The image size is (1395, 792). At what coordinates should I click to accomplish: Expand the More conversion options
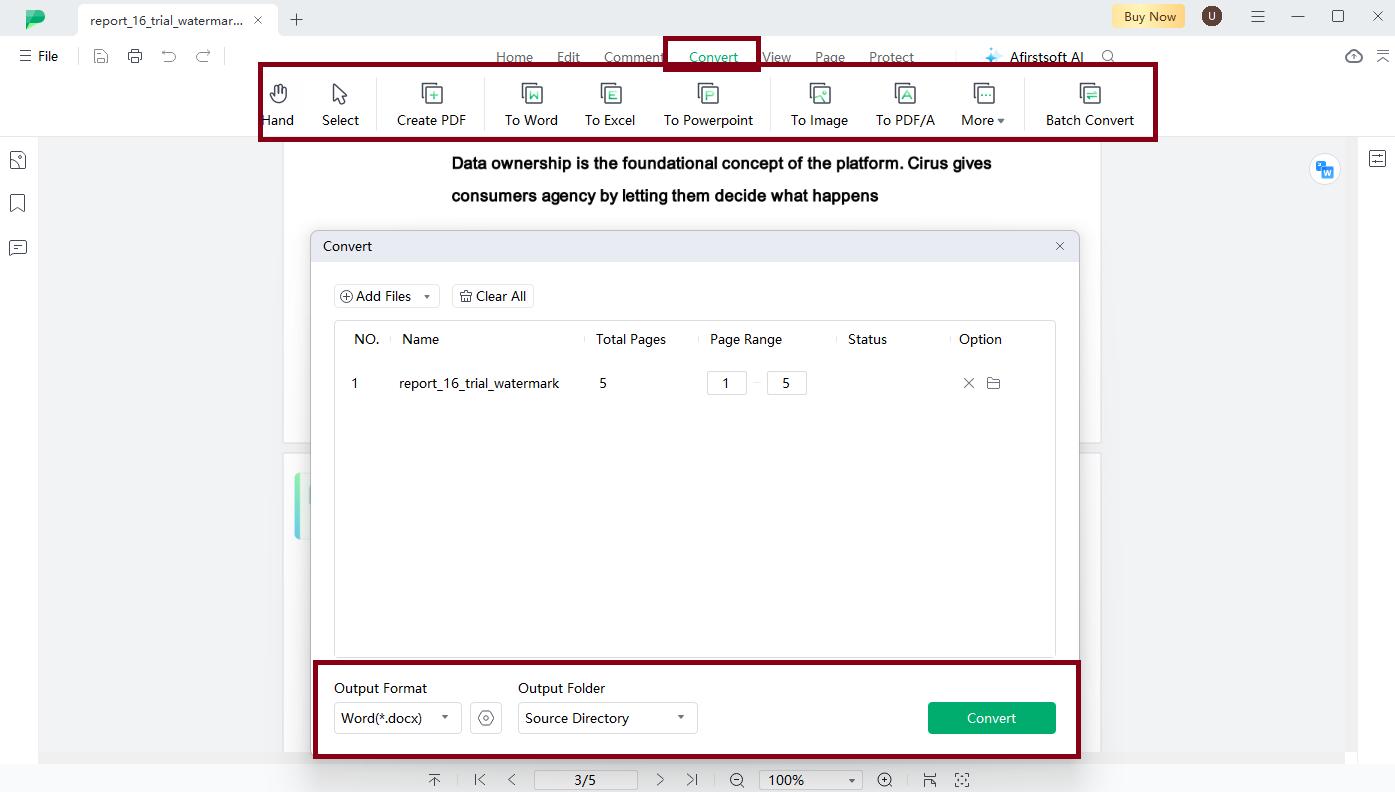pyautogui.click(x=983, y=104)
